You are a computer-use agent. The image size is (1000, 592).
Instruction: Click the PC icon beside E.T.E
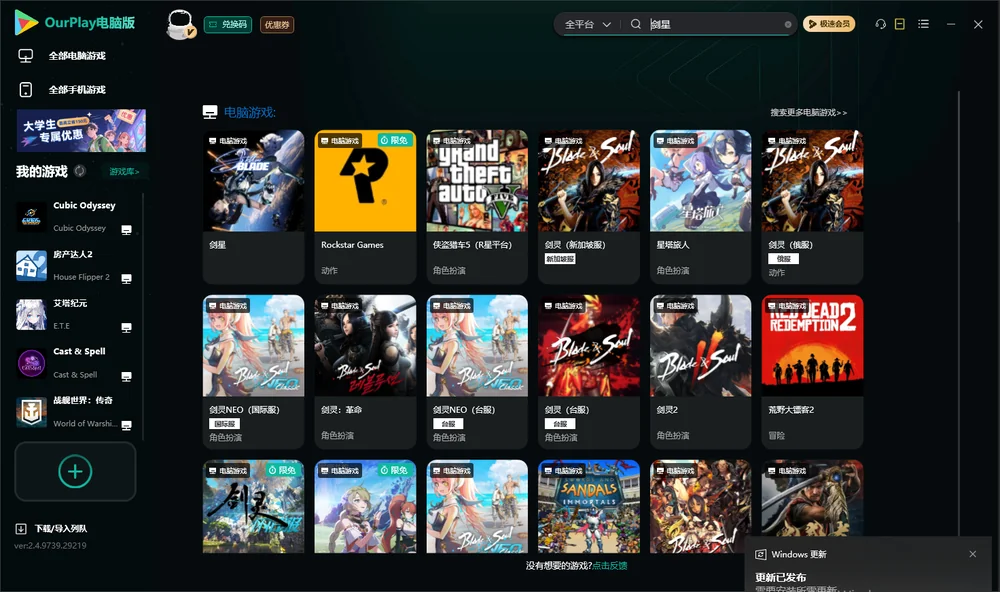tap(126, 328)
